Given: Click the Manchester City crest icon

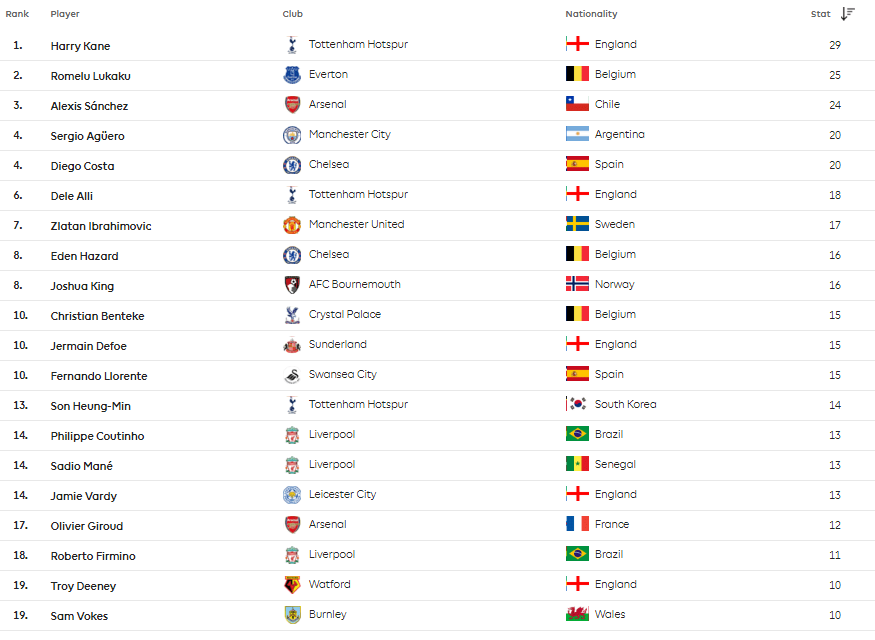Looking at the screenshot, I should (292, 135).
